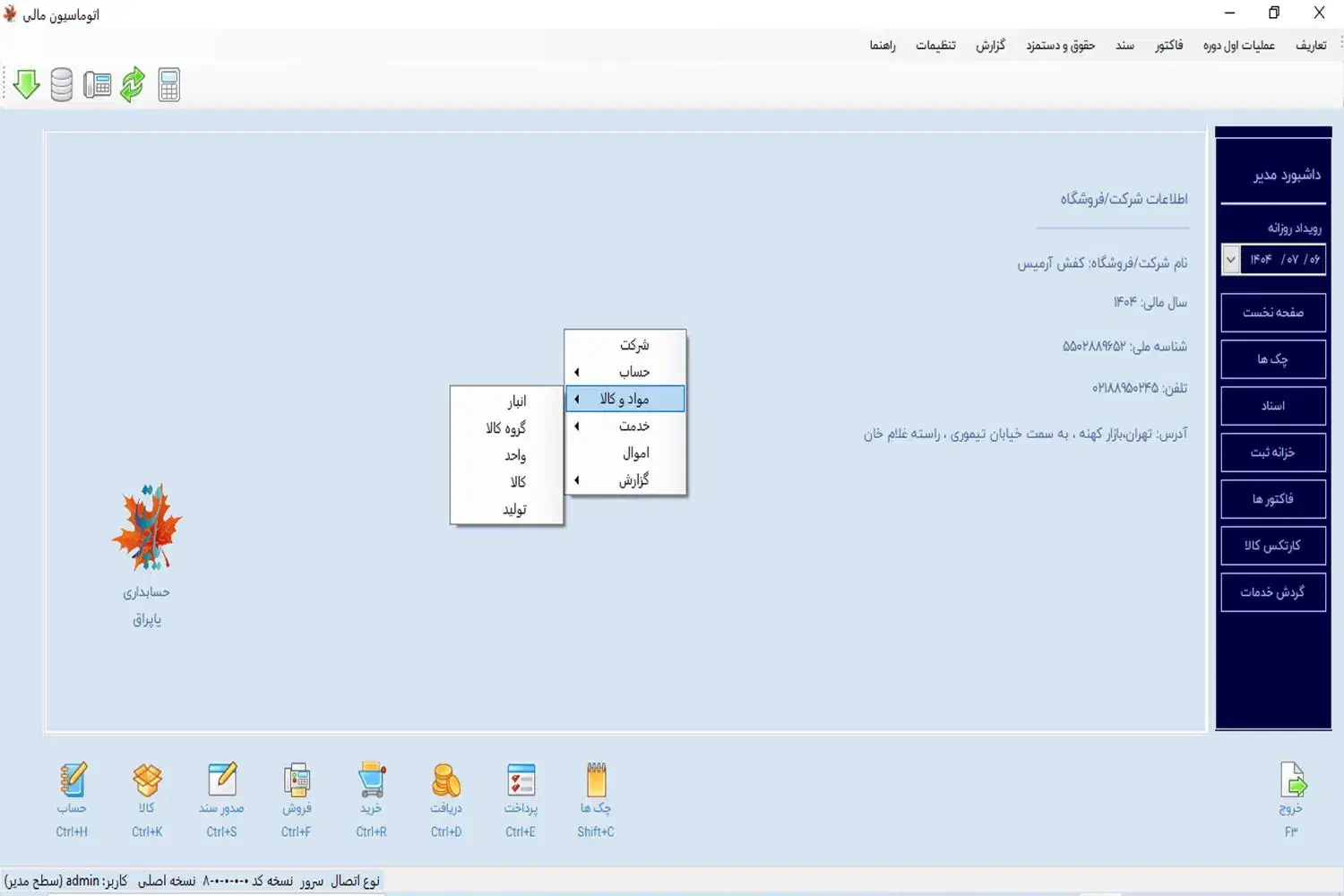This screenshot has height=896, width=1344.
Task: Click the کارتکس کالا sidebar button
Action: pos(1273,546)
